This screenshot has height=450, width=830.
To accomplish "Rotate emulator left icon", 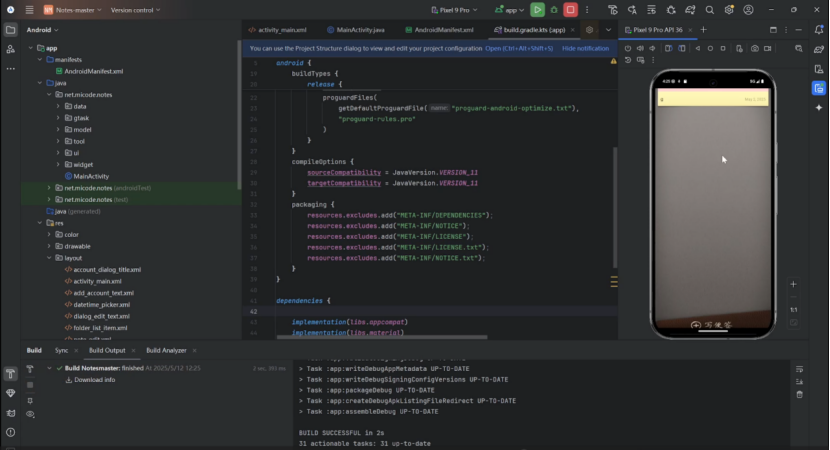I will pyautogui.click(x=669, y=48).
